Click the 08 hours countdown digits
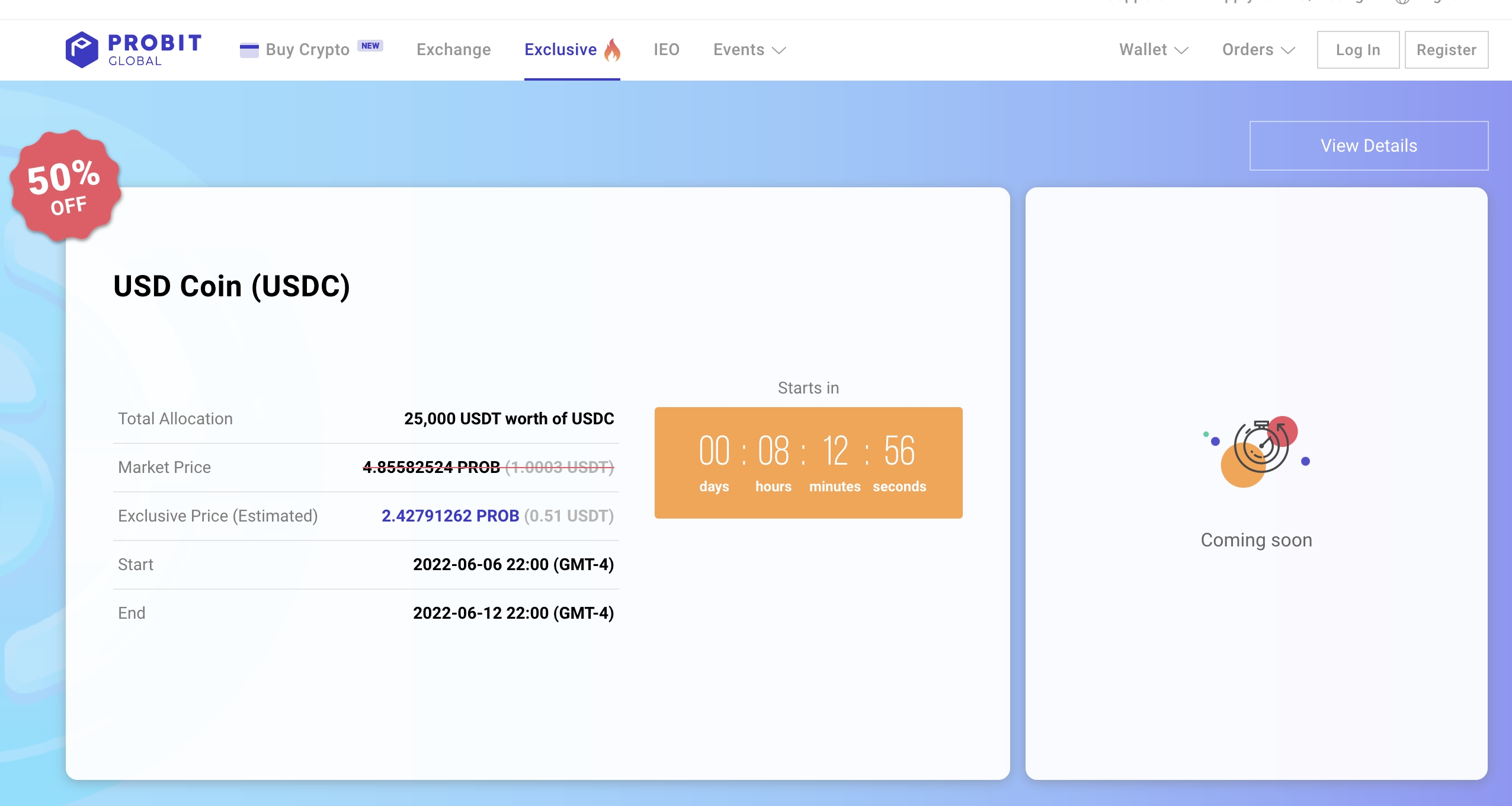The height and width of the screenshot is (806, 1512). [x=773, y=452]
